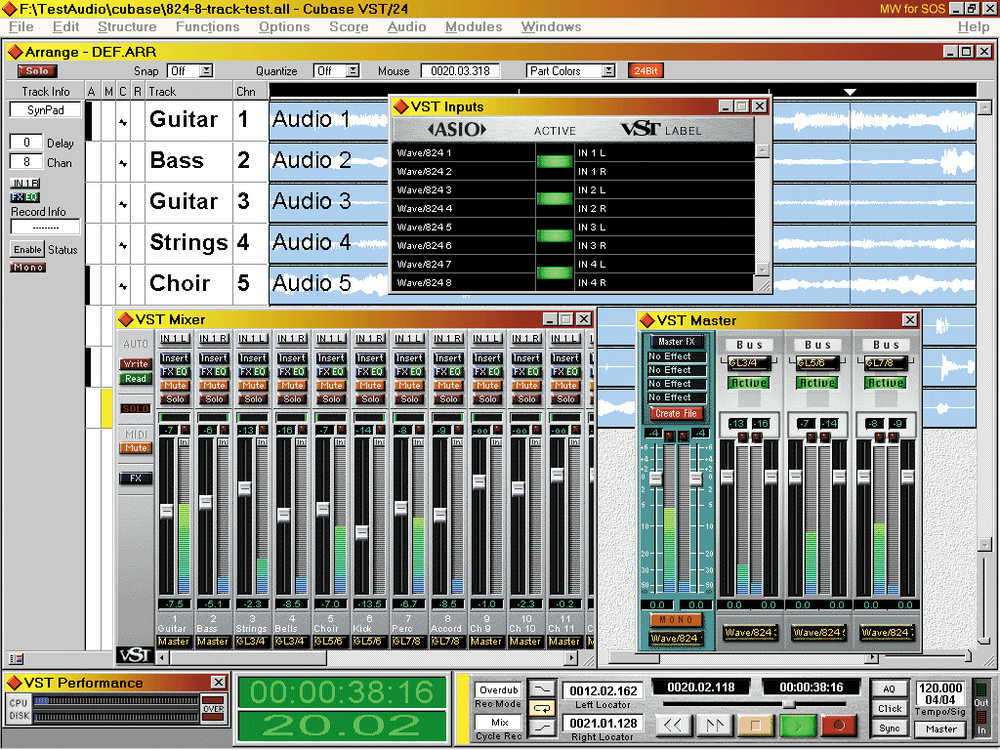The height and width of the screenshot is (750, 1000).
Task: Click the Left Locator value field
Action: 602,690
